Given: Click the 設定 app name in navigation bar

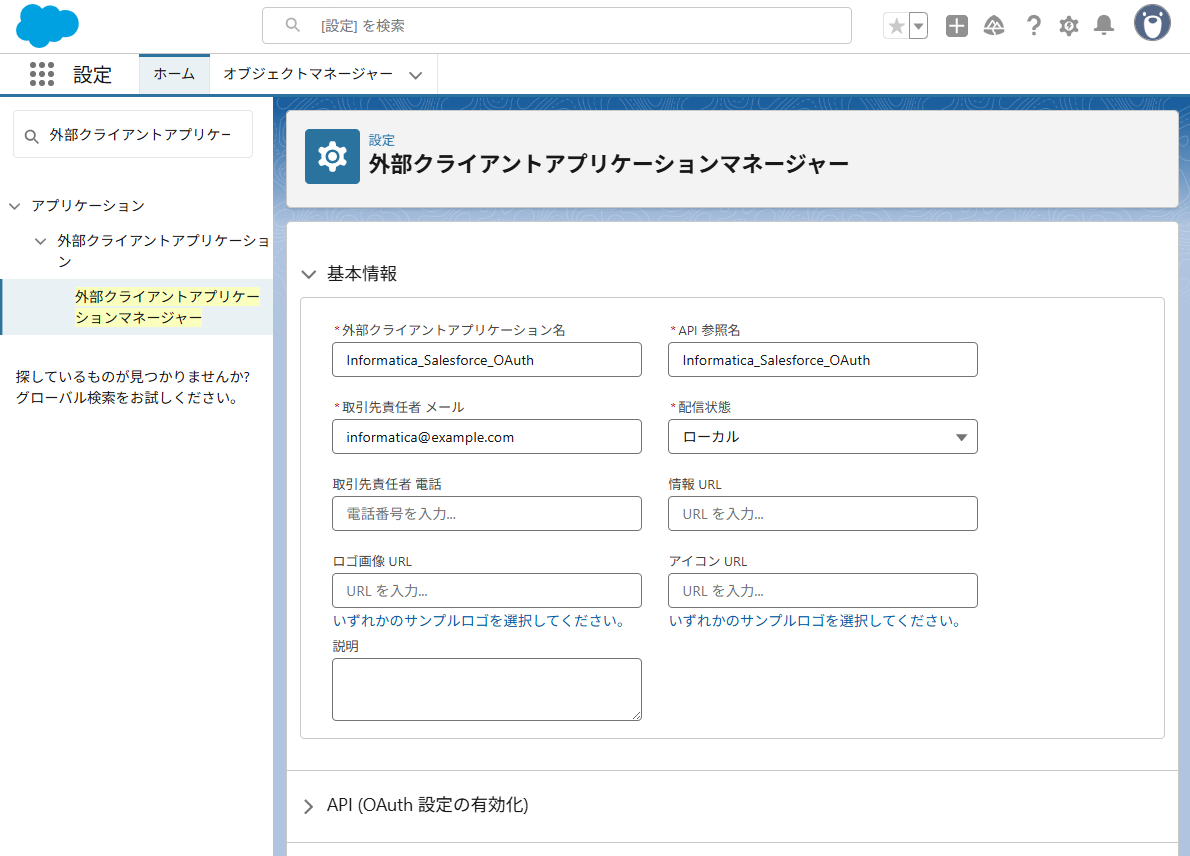Looking at the screenshot, I should [x=93, y=75].
